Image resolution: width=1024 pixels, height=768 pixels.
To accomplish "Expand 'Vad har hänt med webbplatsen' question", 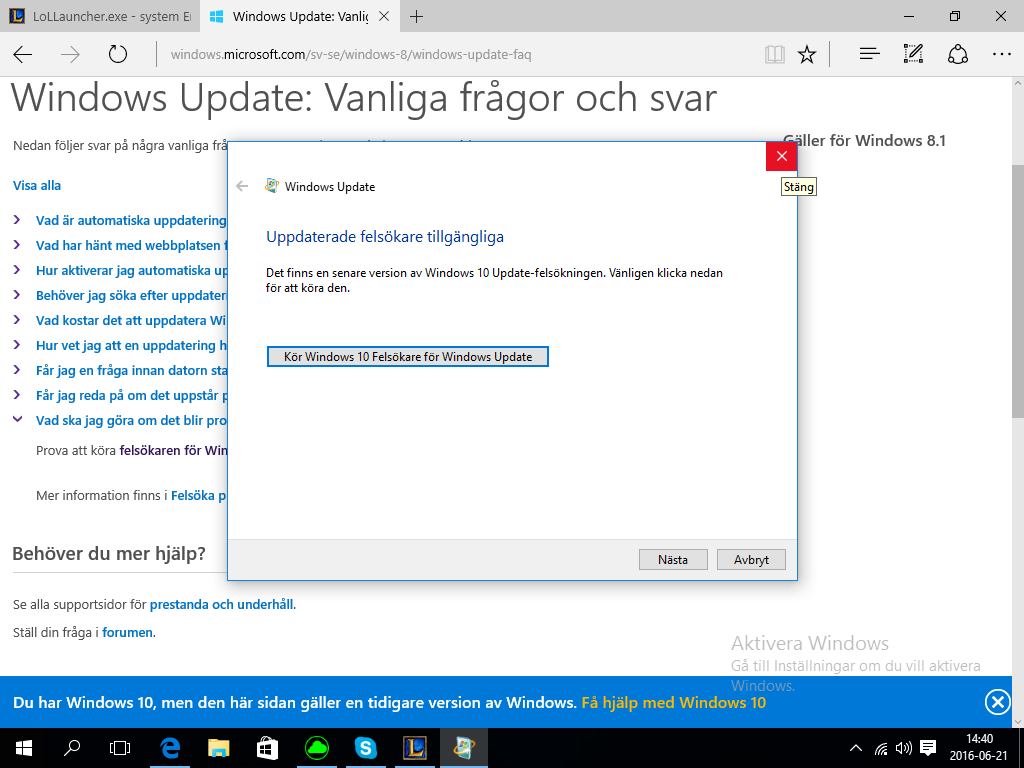I will click(x=131, y=246).
